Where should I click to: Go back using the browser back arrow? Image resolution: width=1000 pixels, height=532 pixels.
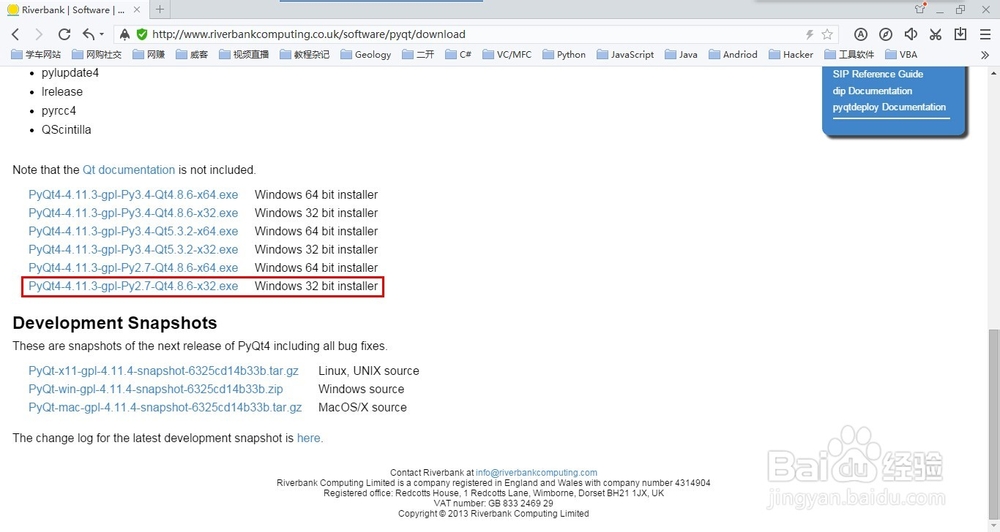(x=16, y=34)
